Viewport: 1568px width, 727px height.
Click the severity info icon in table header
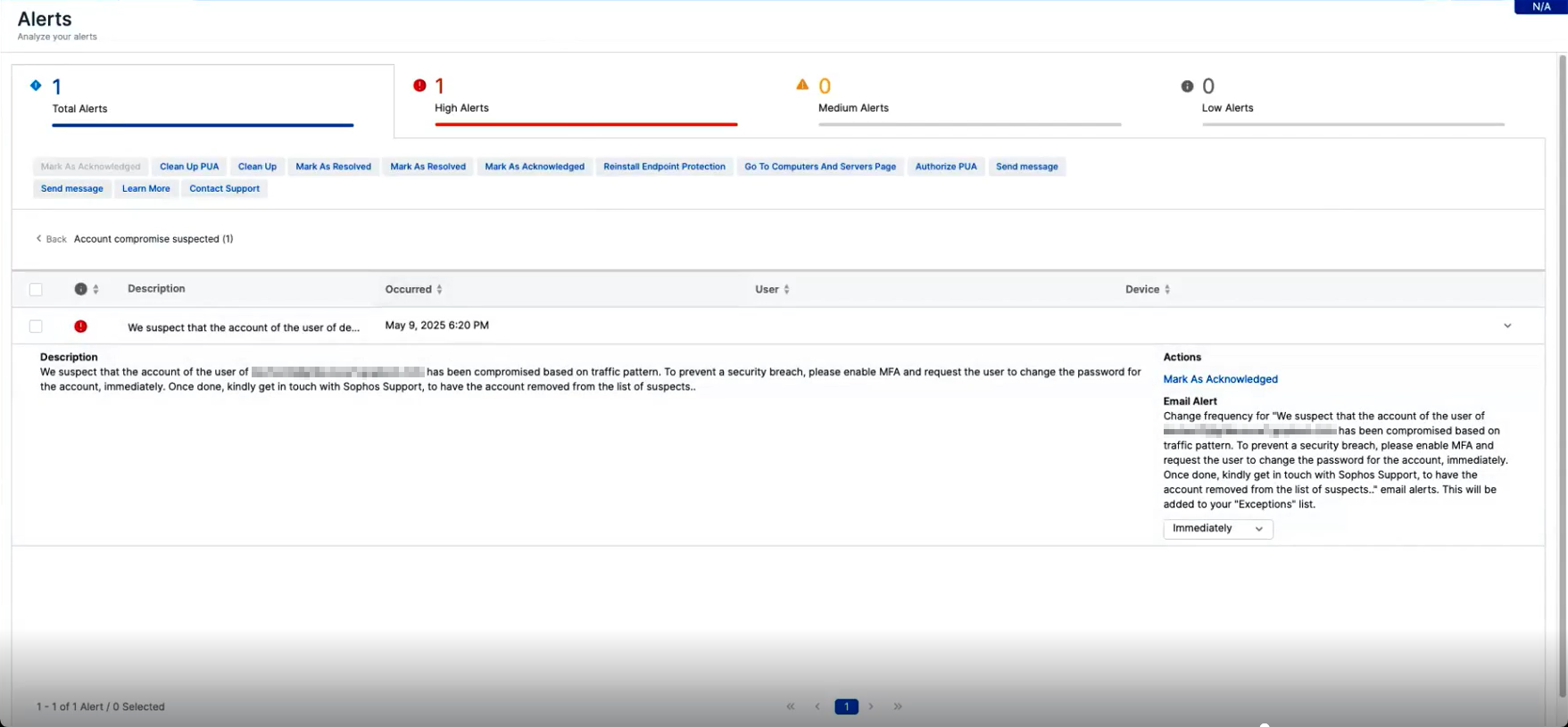click(80, 289)
